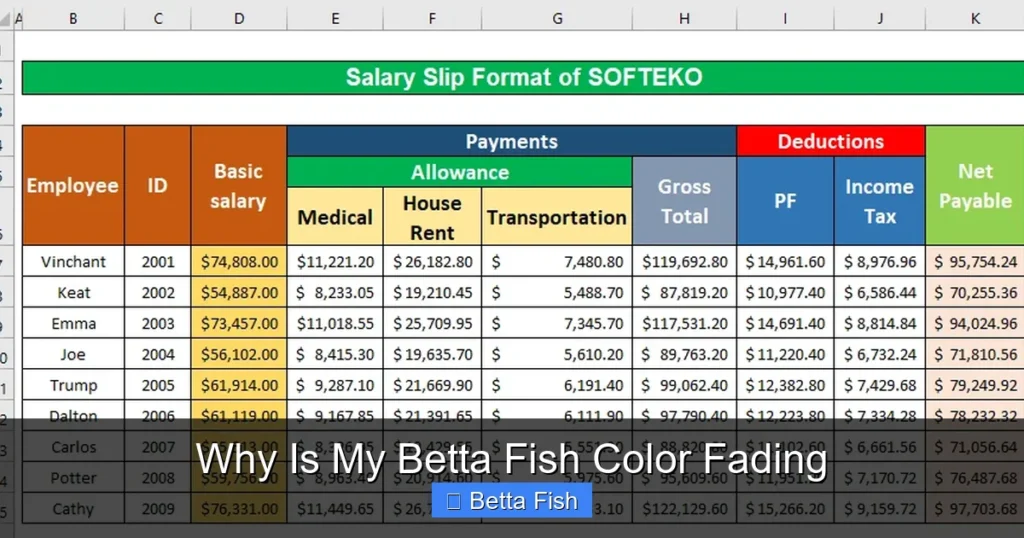The height and width of the screenshot is (538, 1024).
Task: Select medical cell $11,221.20
Action: (x=335, y=261)
